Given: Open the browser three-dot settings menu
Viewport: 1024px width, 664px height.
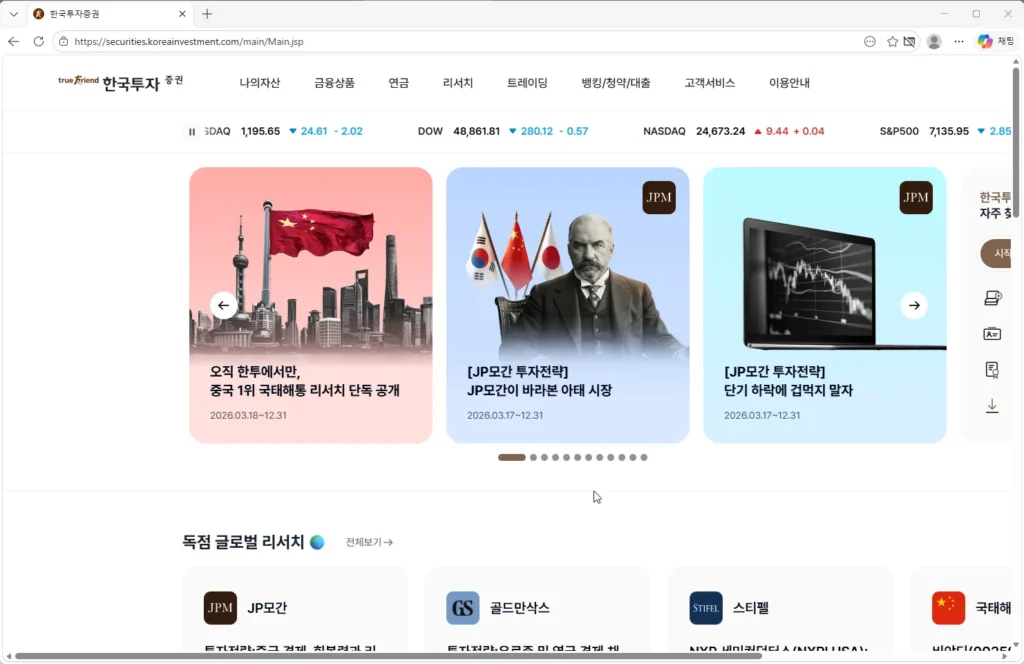Looking at the screenshot, I should pos(957,43).
